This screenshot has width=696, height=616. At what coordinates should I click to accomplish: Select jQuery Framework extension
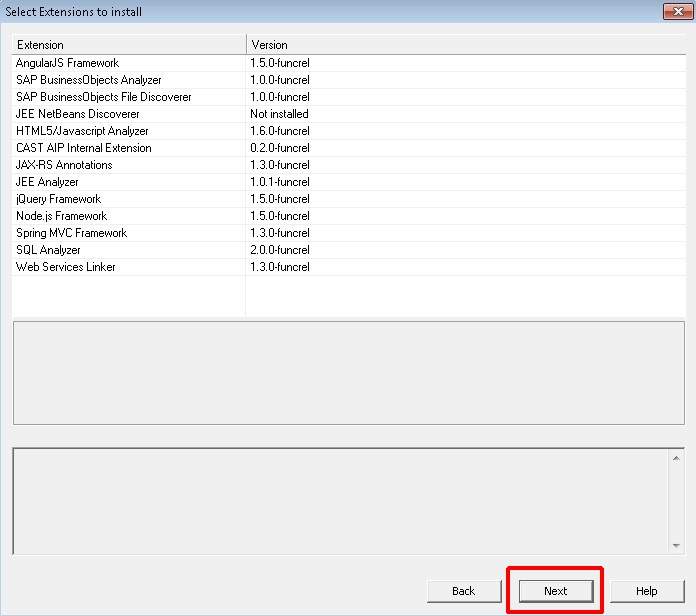tap(349, 199)
